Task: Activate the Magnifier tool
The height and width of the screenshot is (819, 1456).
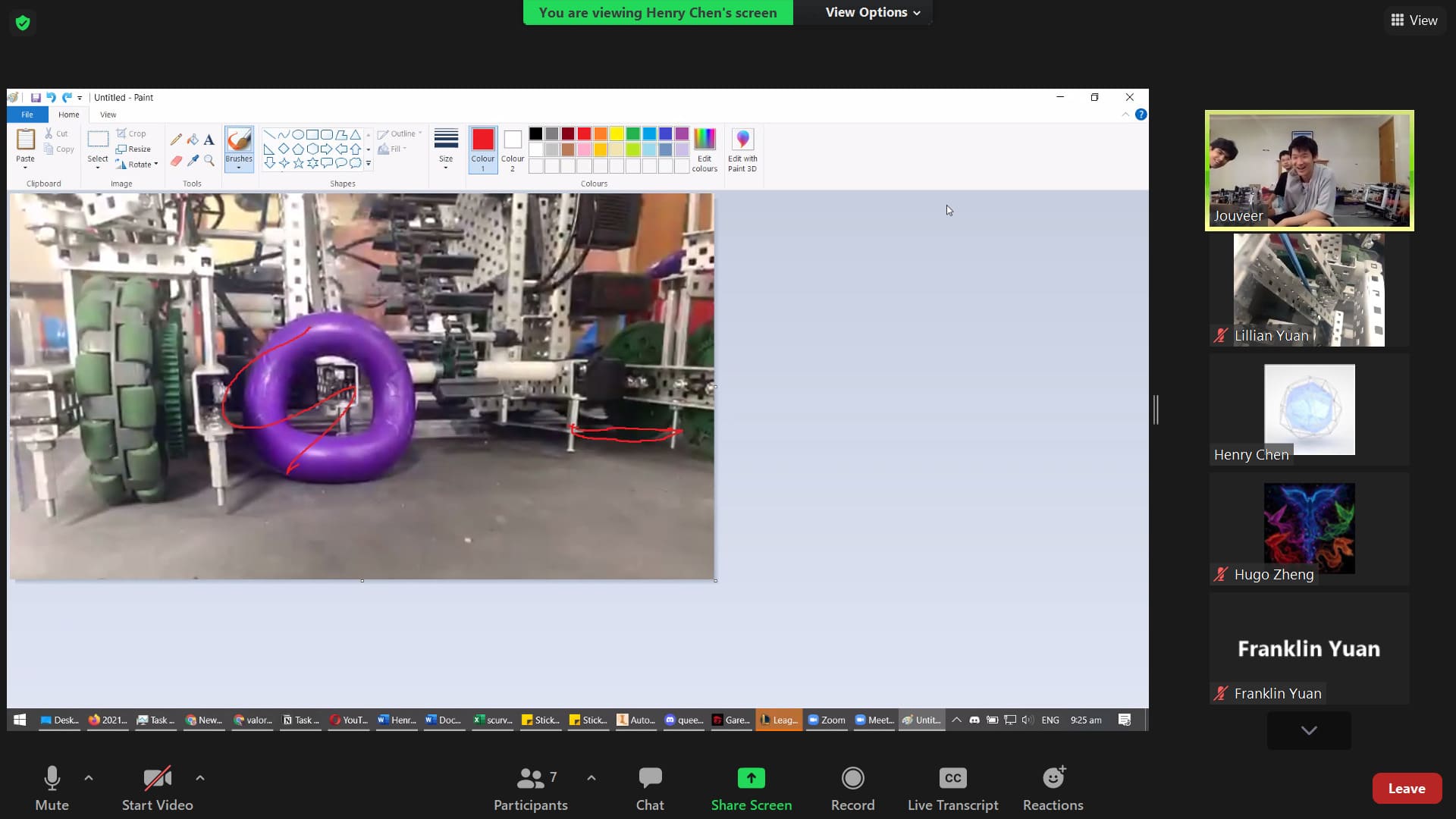Action: click(209, 161)
